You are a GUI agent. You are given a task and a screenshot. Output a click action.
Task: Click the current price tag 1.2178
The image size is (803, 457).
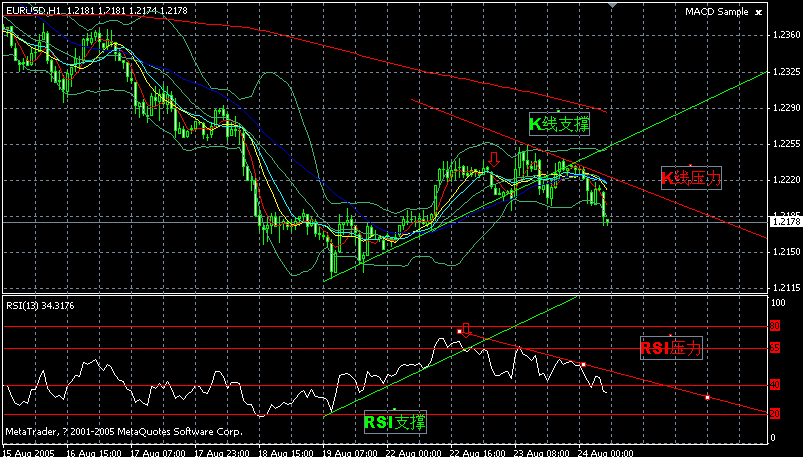tap(786, 222)
